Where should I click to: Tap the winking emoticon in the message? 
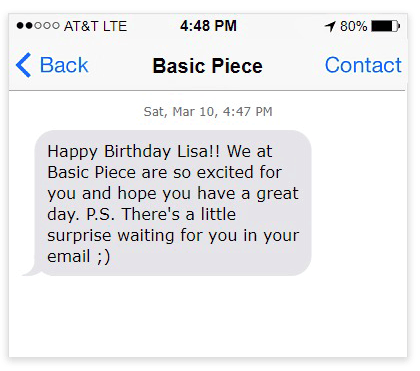104,257
